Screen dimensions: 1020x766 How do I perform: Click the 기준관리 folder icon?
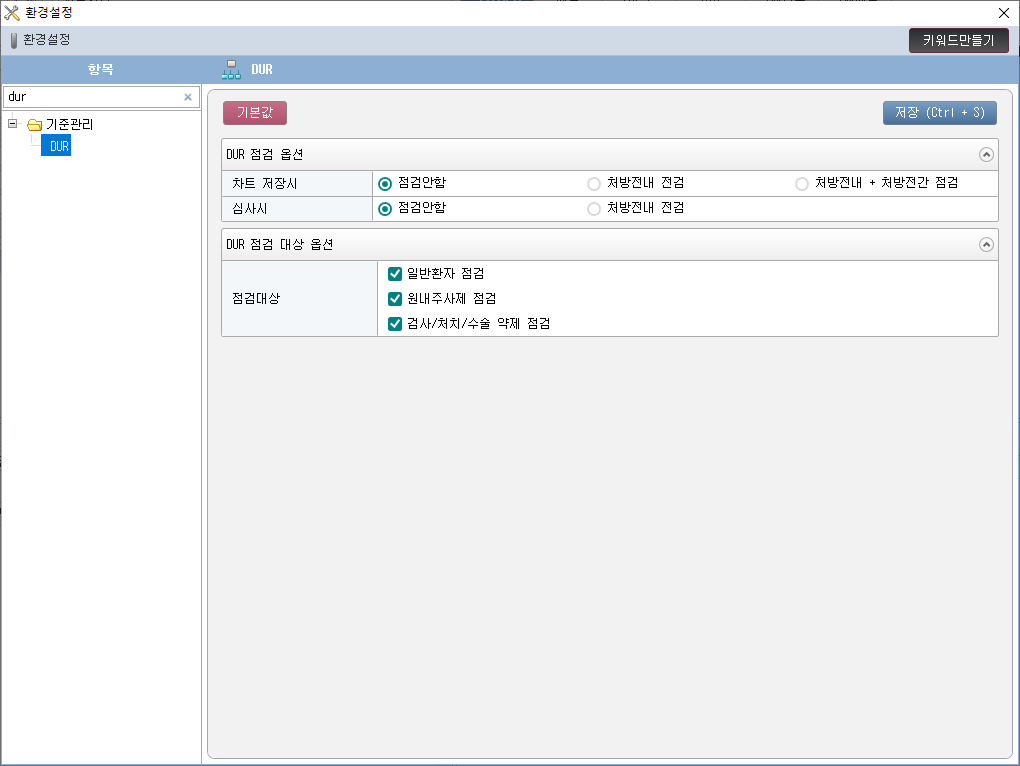[x=34, y=125]
